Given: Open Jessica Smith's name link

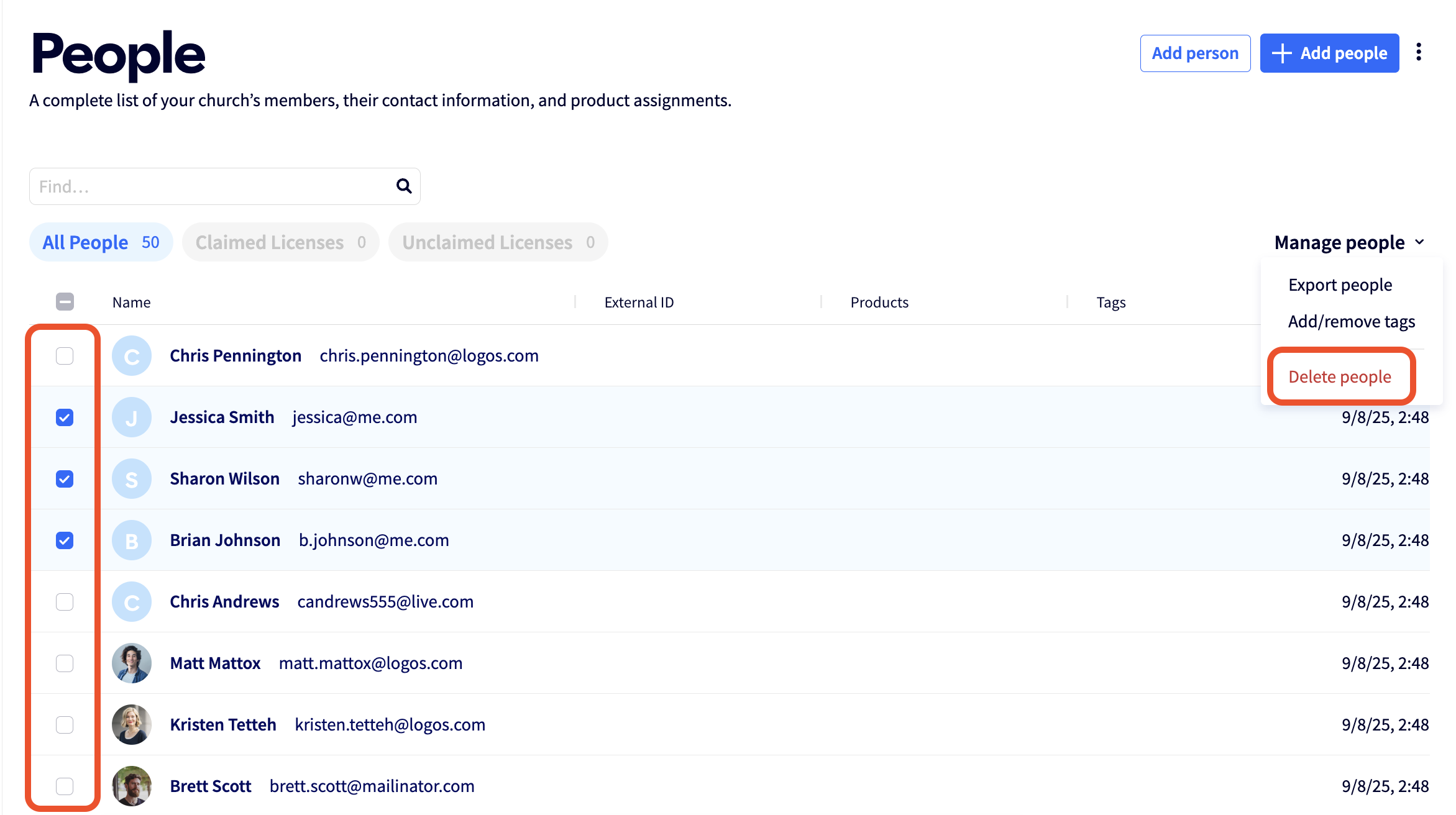Looking at the screenshot, I should pos(222,417).
